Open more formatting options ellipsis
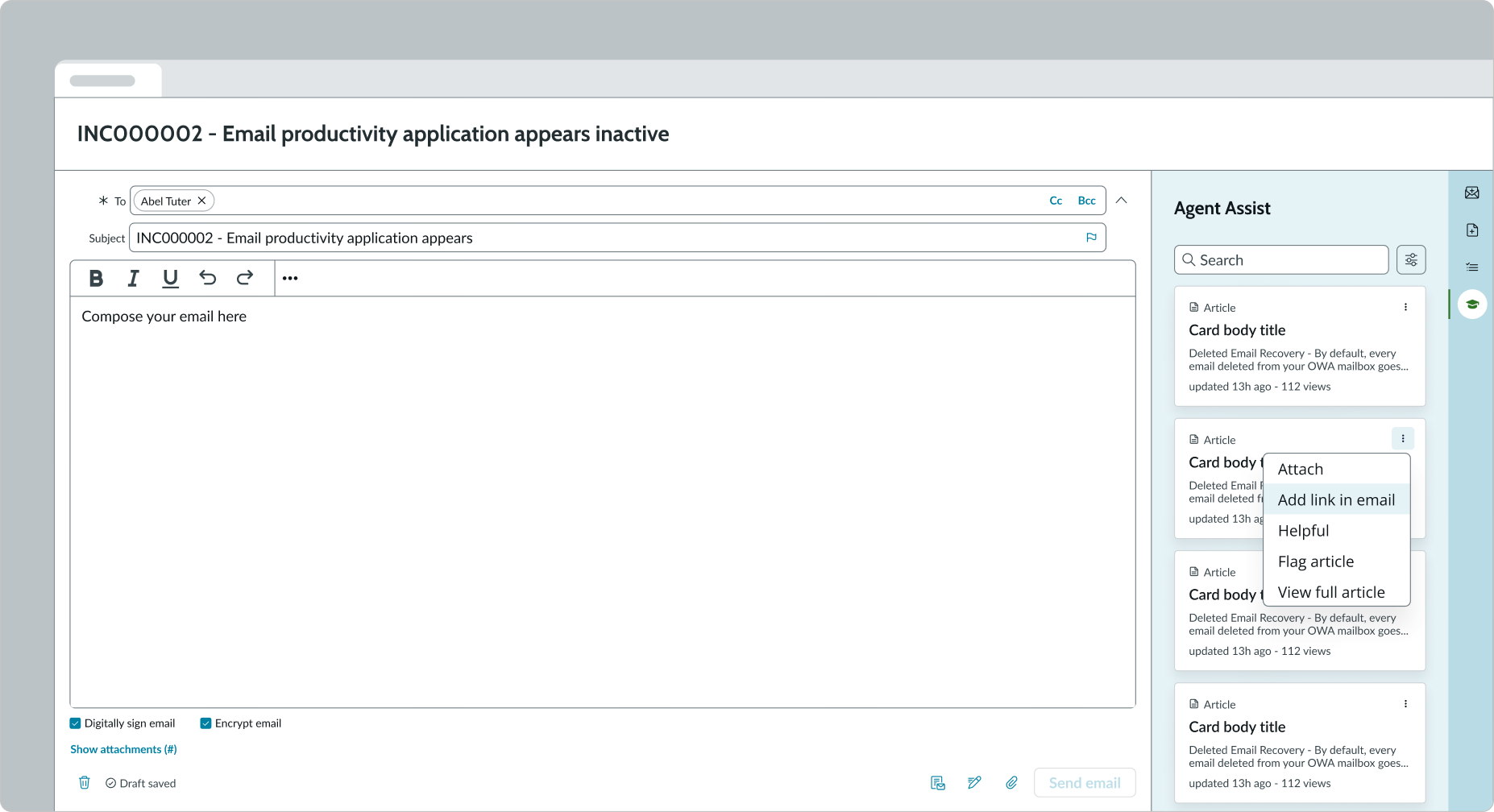 point(290,278)
